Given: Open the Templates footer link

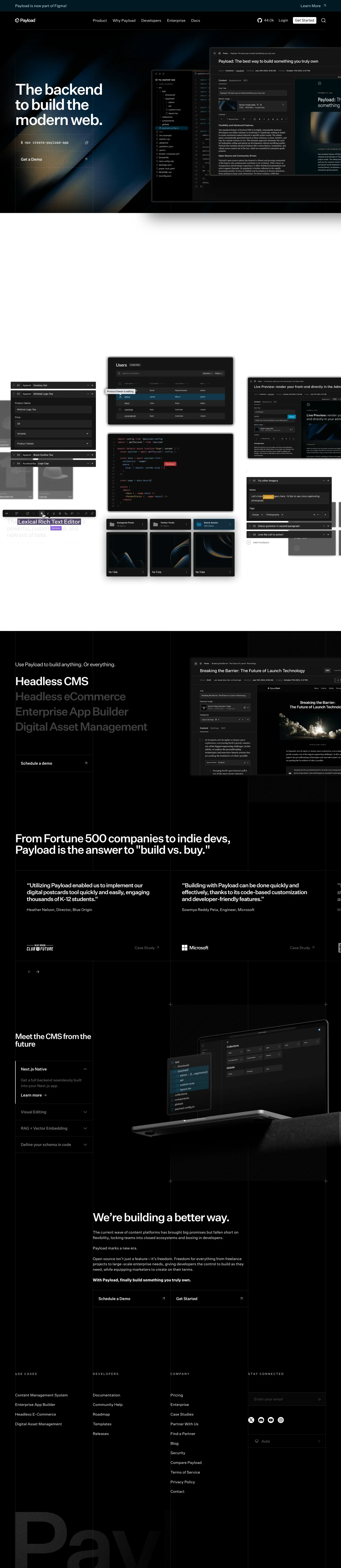Looking at the screenshot, I should coord(102,1424).
